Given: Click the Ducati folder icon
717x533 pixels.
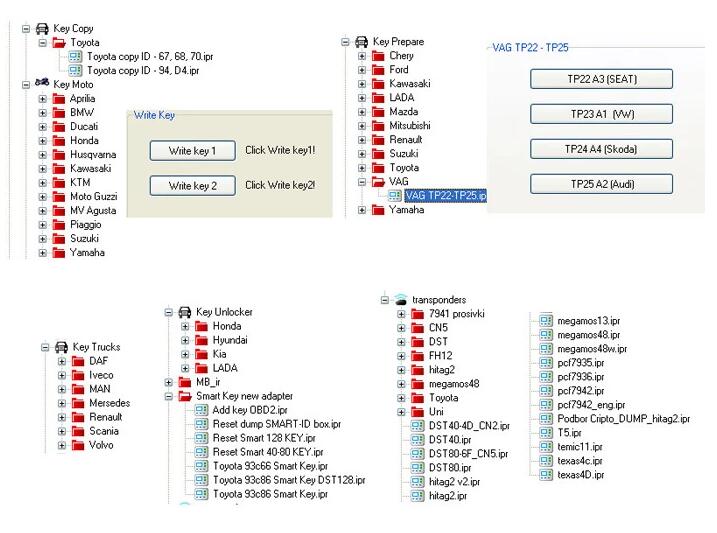Looking at the screenshot, I should pos(59,127).
